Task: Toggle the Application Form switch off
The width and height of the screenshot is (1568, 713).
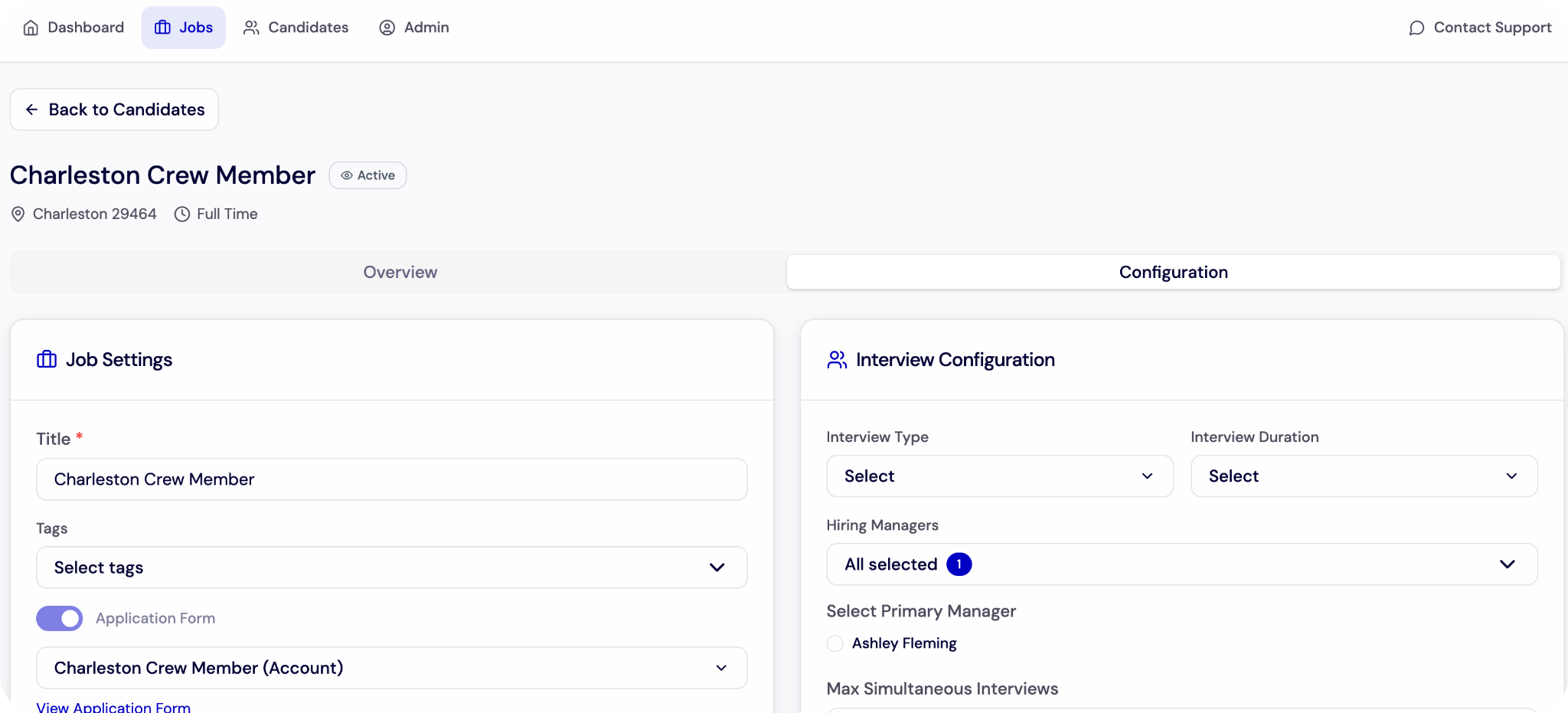Action: (x=60, y=619)
